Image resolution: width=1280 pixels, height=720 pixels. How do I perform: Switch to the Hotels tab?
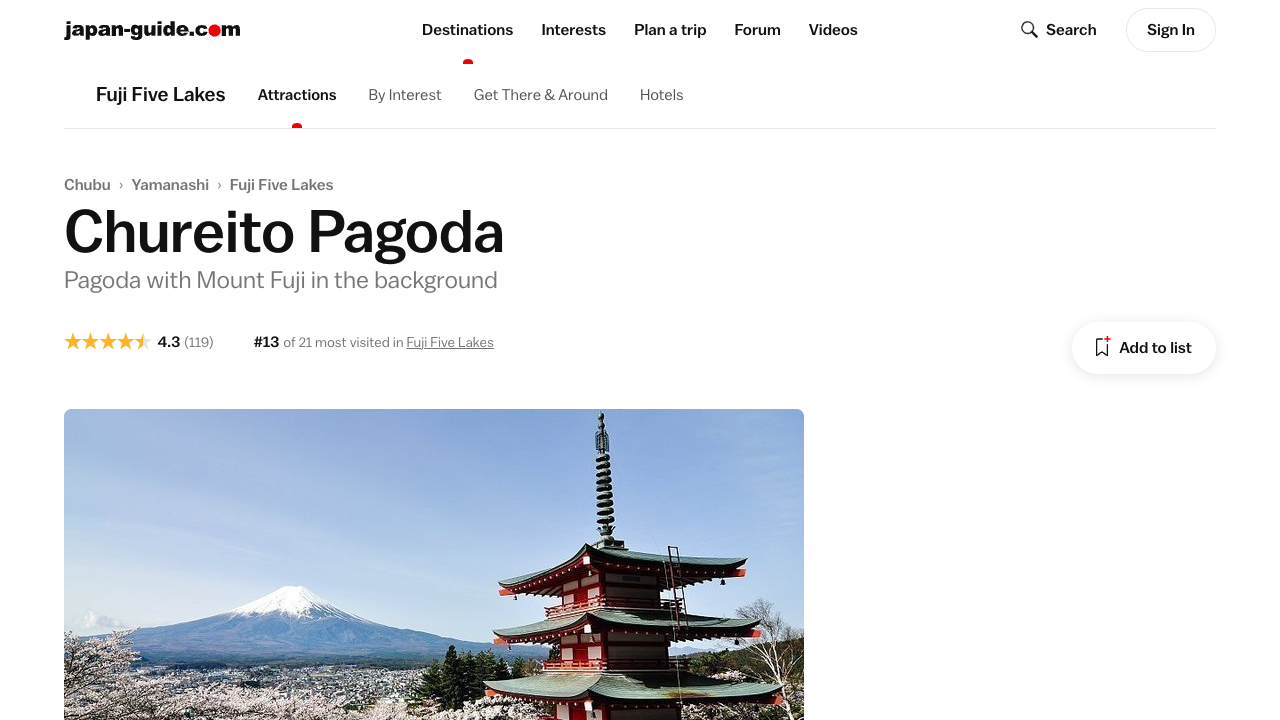click(x=662, y=95)
